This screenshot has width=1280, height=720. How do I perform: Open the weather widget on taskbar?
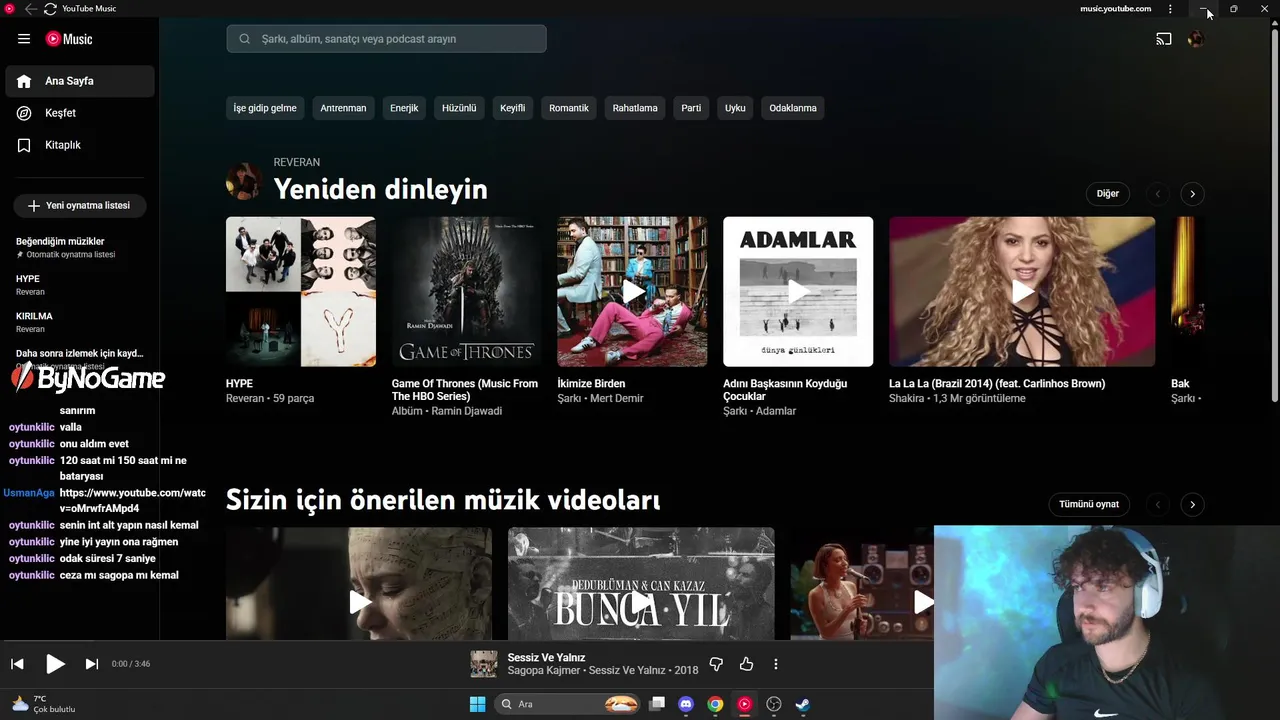[43, 704]
